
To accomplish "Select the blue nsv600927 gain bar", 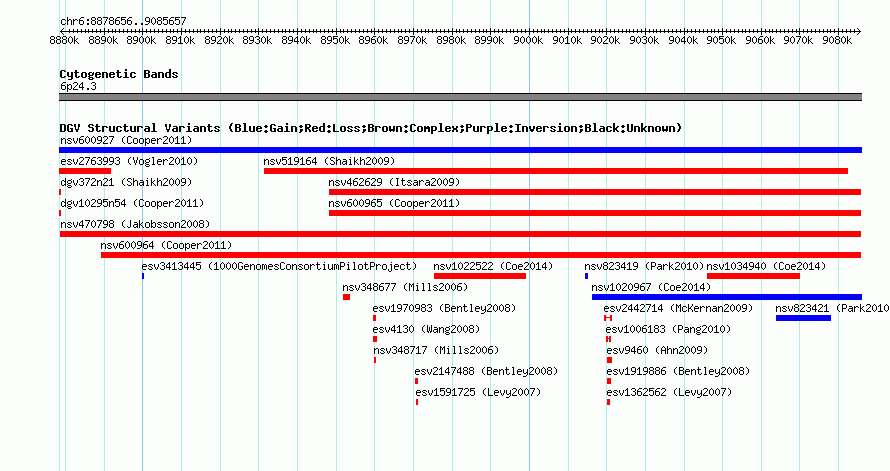I will tap(460, 150).
